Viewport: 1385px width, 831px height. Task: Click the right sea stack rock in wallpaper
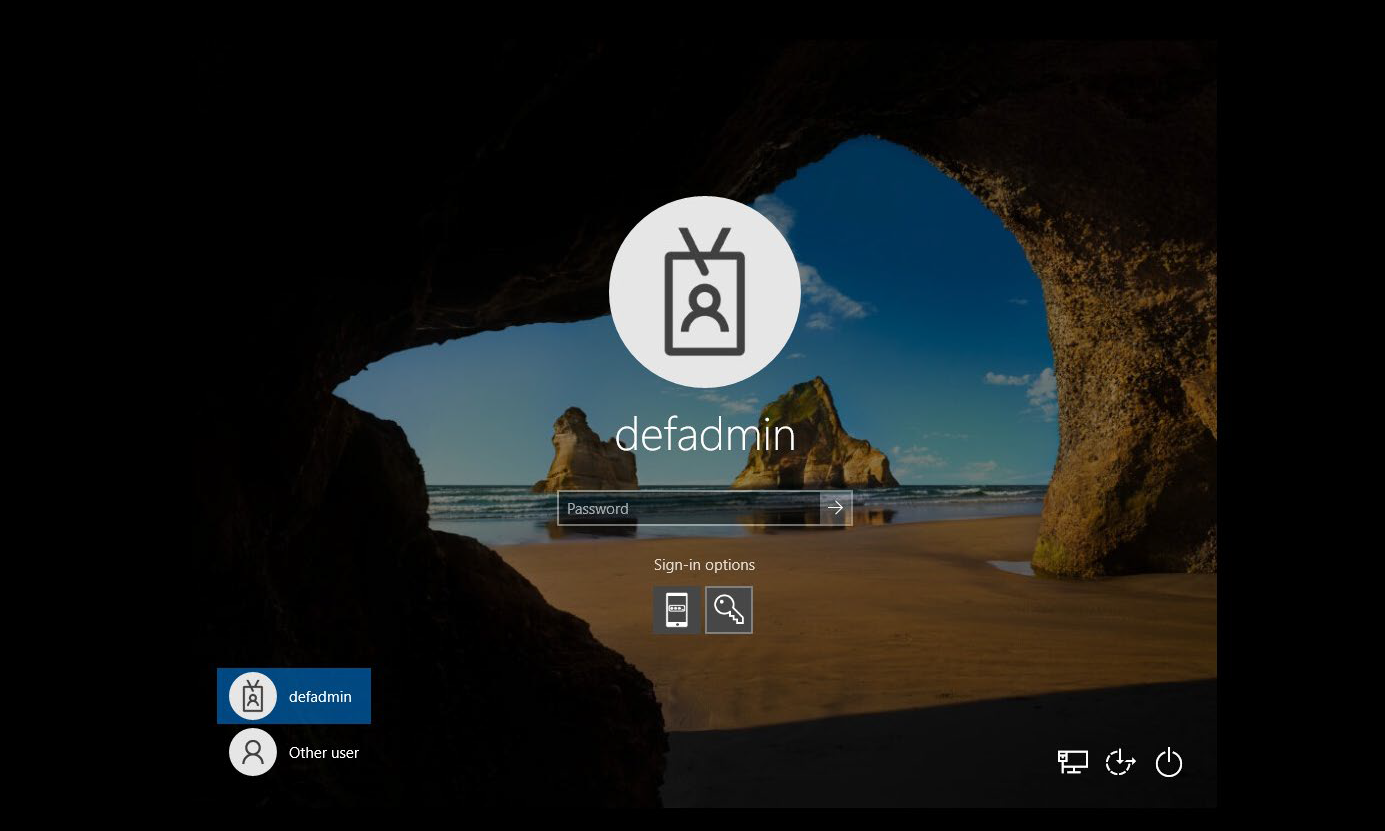pyautogui.click(x=815, y=435)
